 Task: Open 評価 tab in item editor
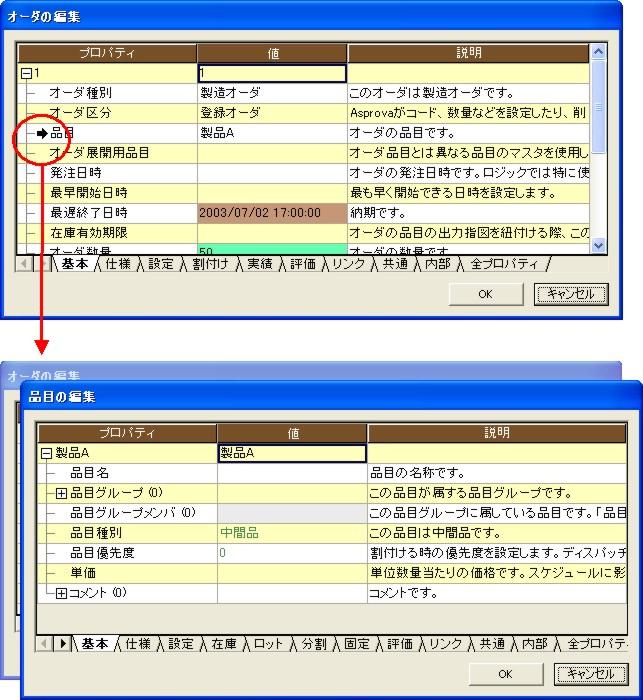[400, 644]
